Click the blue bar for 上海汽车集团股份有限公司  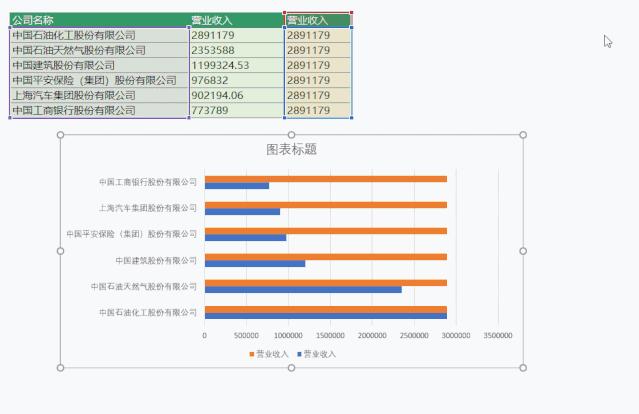point(242,212)
